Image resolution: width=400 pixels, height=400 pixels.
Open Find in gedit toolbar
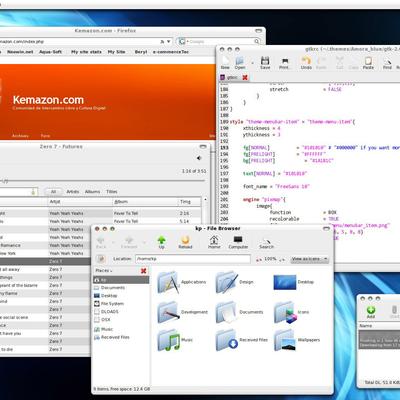[387, 63]
